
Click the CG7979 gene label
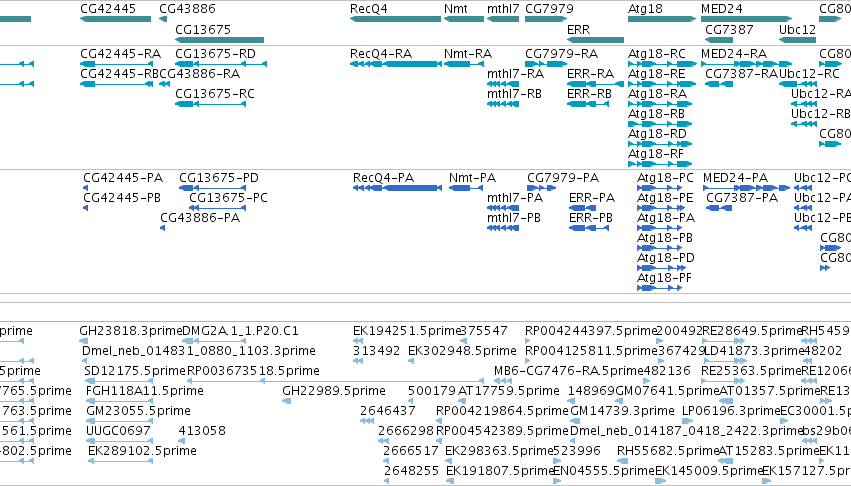pos(549,9)
